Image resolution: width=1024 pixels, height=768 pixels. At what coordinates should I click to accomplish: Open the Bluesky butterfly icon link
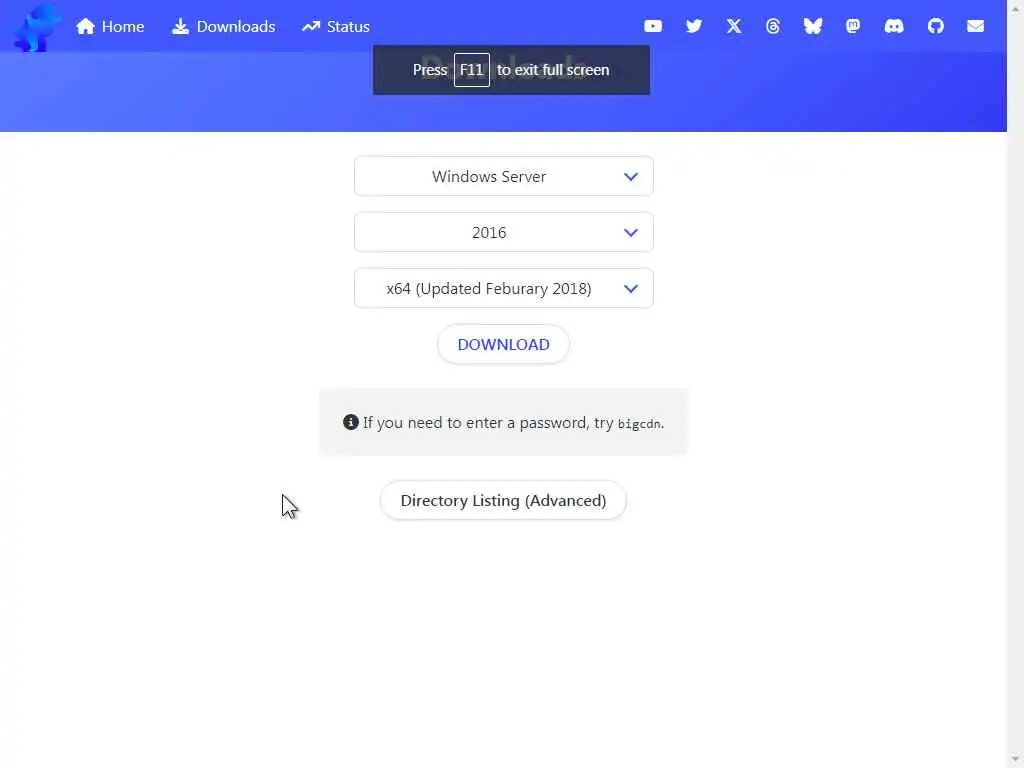click(812, 26)
